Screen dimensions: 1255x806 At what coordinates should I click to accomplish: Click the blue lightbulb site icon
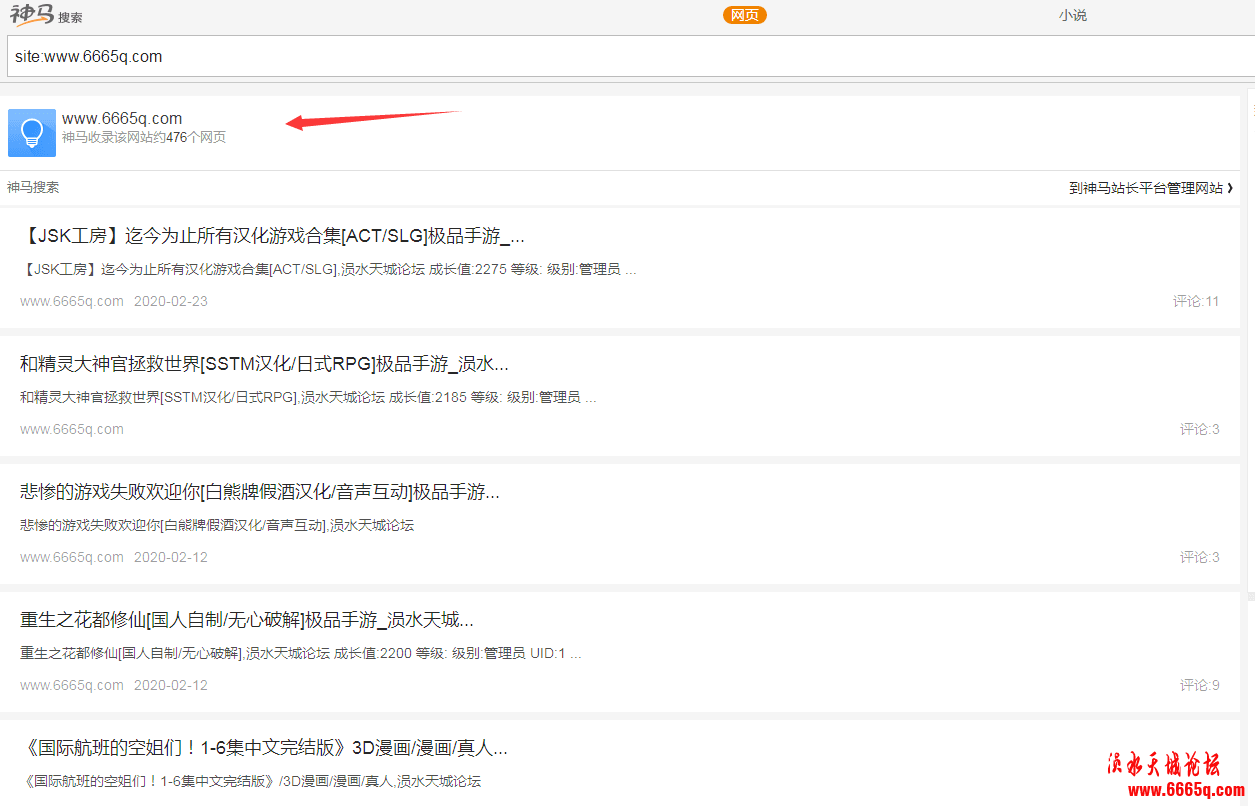coord(32,133)
